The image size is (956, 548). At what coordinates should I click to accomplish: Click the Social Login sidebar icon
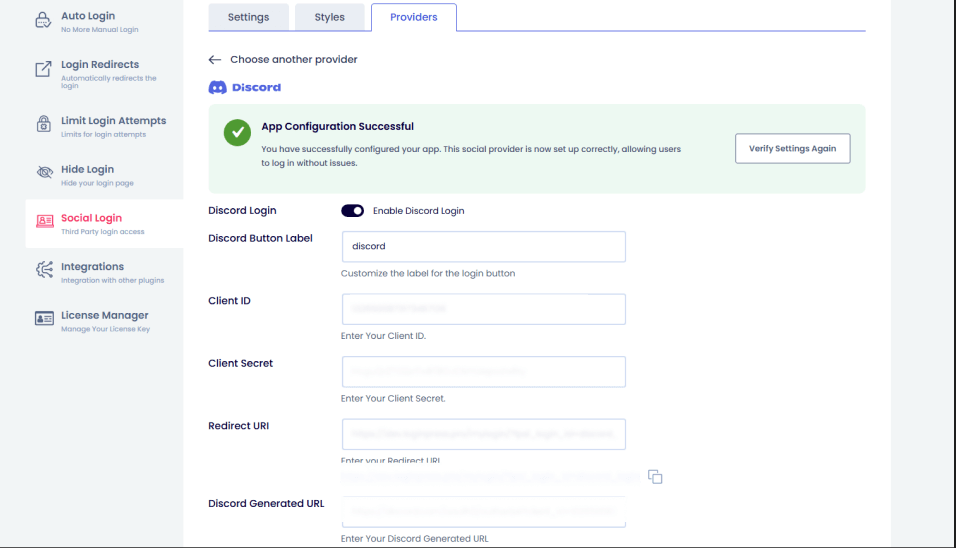[x=43, y=222]
